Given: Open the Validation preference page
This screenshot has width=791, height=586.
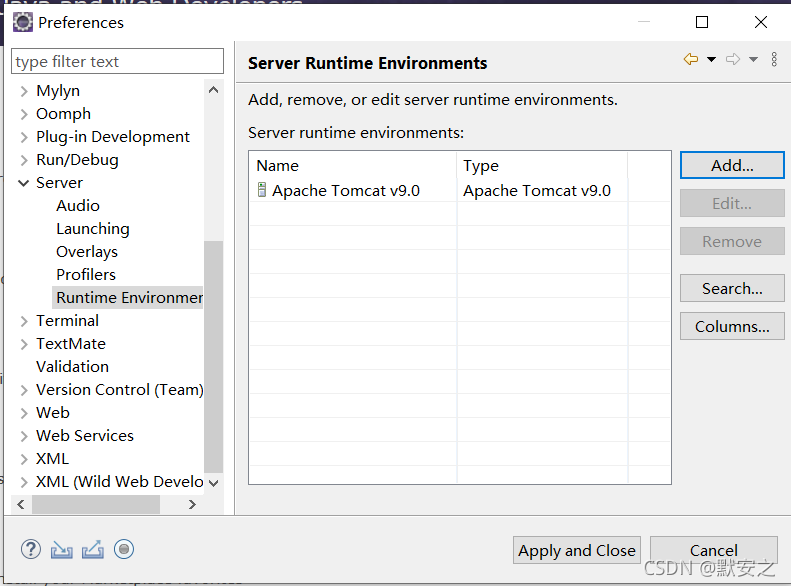Looking at the screenshot, I should click(x=72, y=367).
